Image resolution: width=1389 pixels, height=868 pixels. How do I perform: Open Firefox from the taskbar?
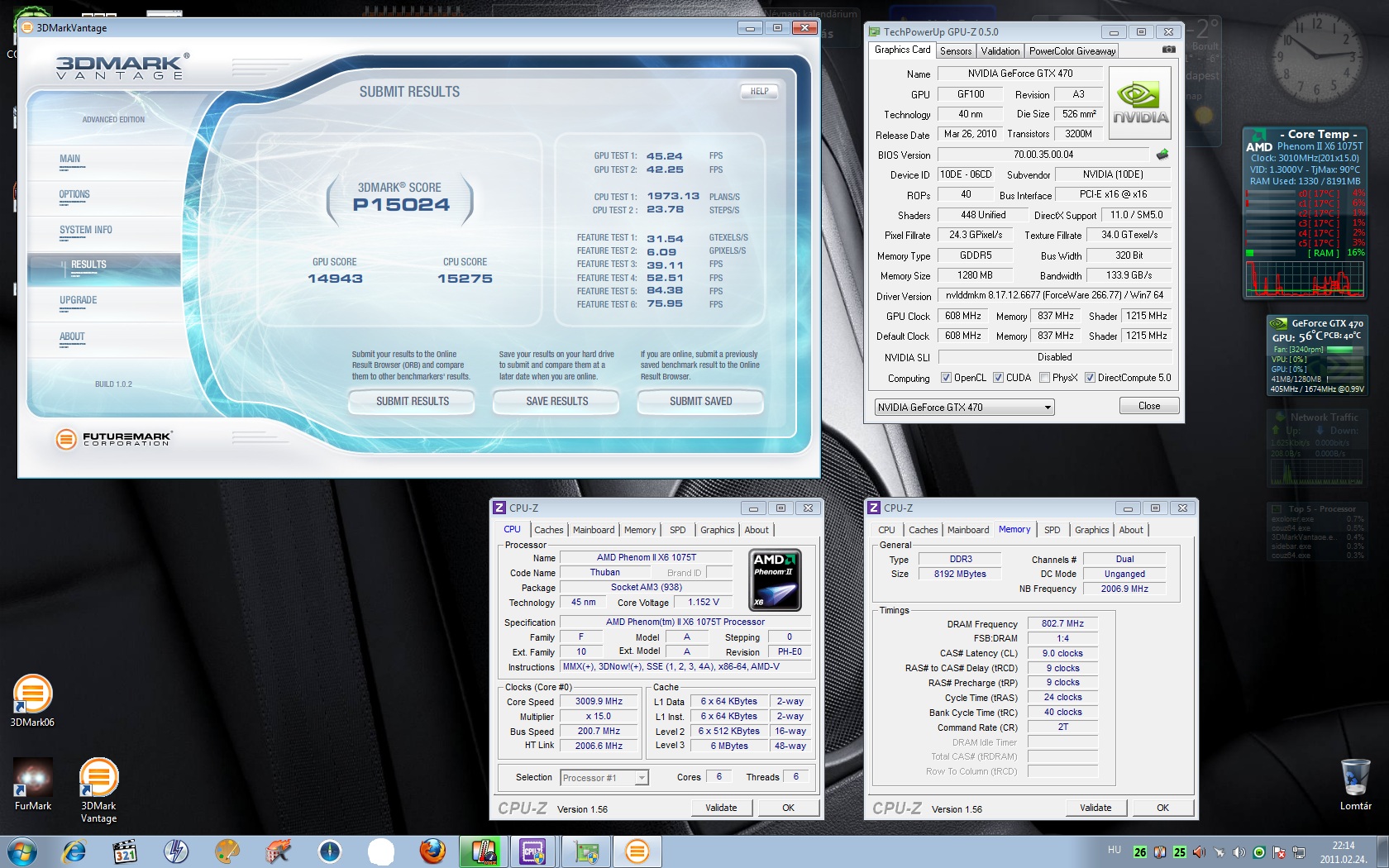pos(432,851)
